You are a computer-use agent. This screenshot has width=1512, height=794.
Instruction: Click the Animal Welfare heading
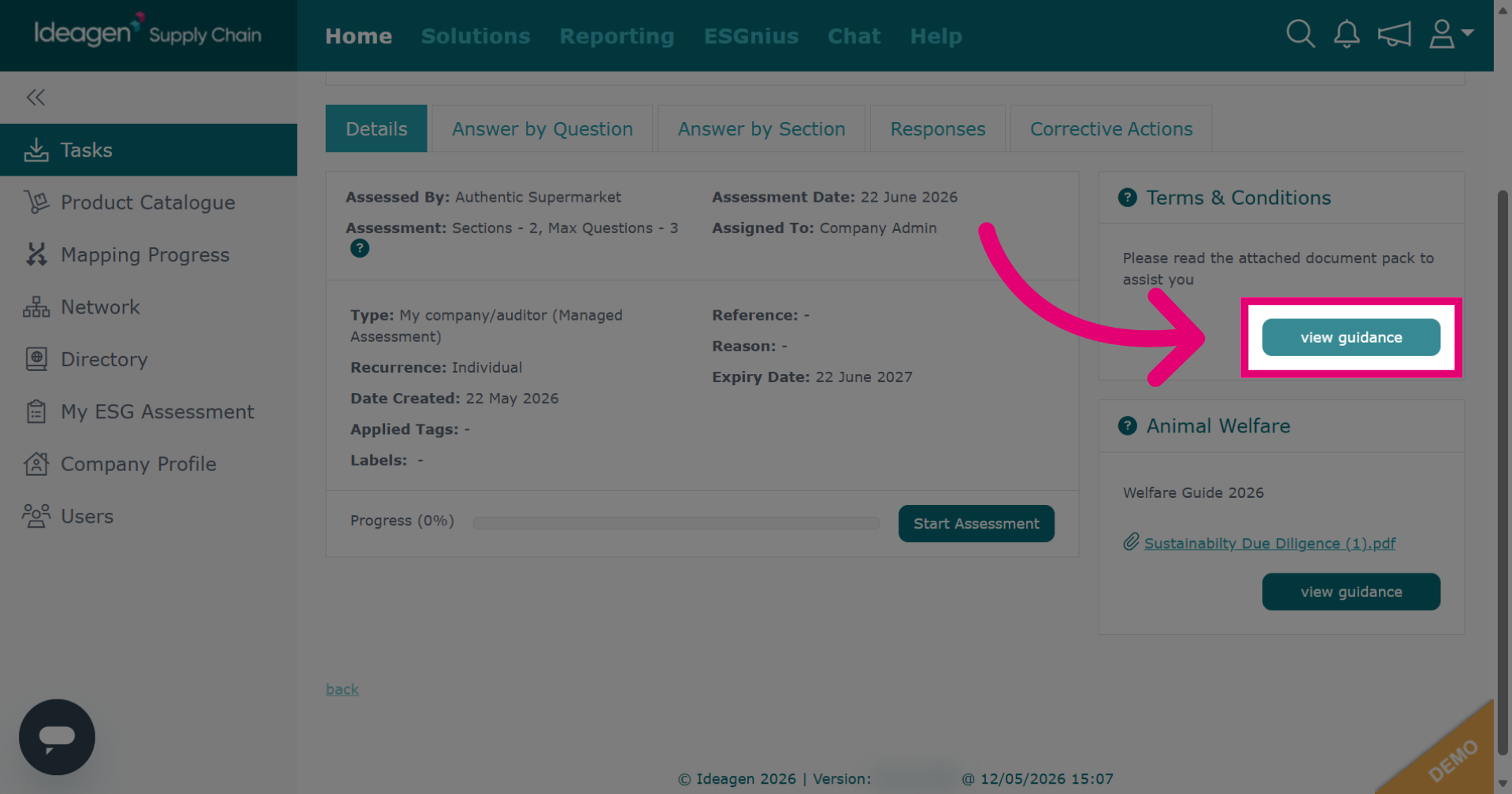click(1217, 426)
